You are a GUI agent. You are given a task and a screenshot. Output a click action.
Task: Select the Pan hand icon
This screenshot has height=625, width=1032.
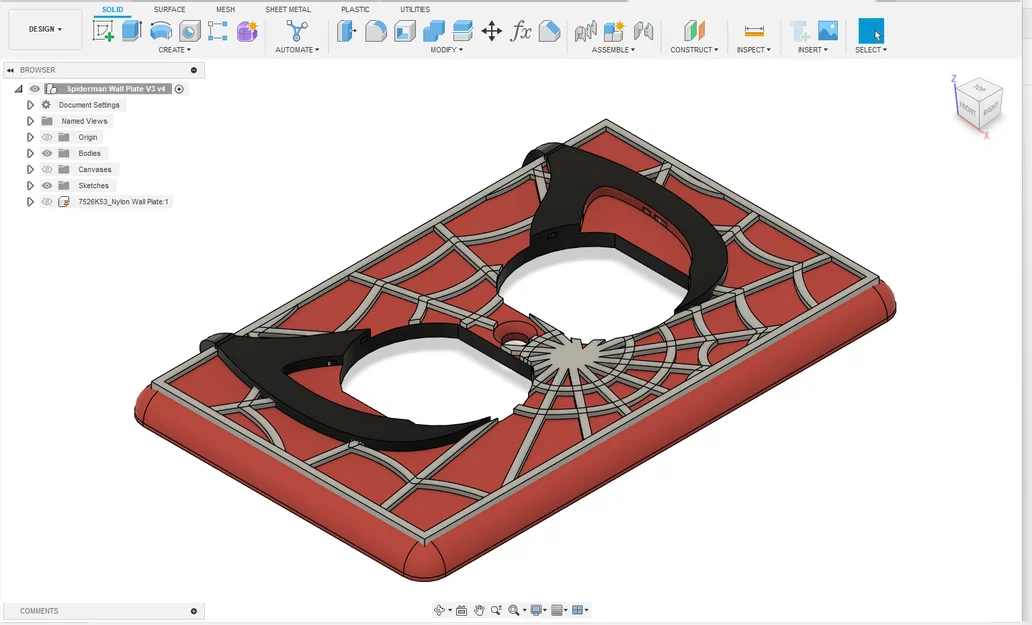pos(479,611)
